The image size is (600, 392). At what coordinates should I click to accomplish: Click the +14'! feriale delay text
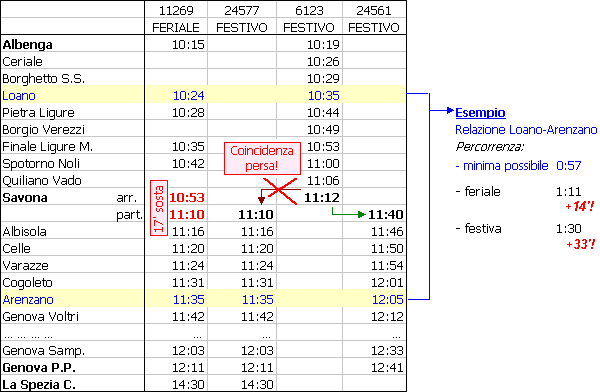pyautogui.click(x=580, y=206)
